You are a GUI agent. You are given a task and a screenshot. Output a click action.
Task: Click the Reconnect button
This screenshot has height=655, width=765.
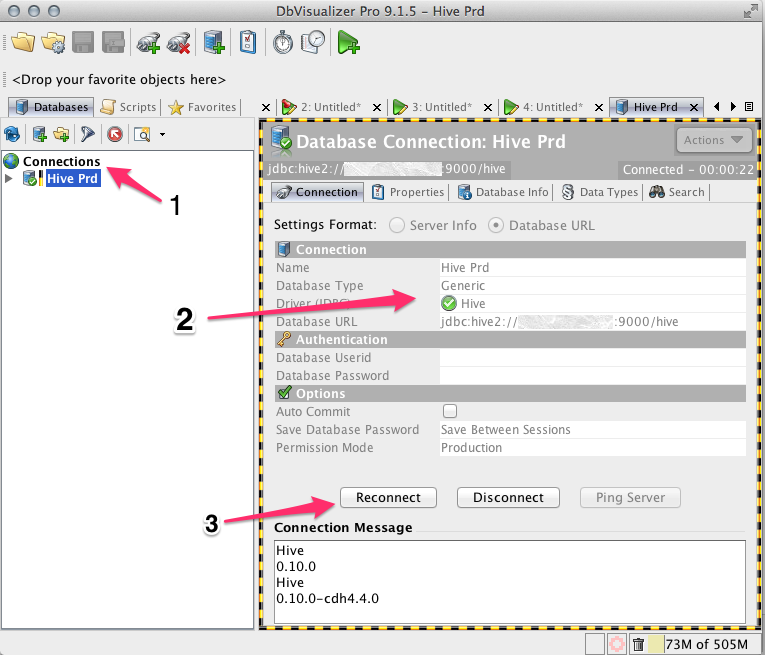[x=388, y=497]
